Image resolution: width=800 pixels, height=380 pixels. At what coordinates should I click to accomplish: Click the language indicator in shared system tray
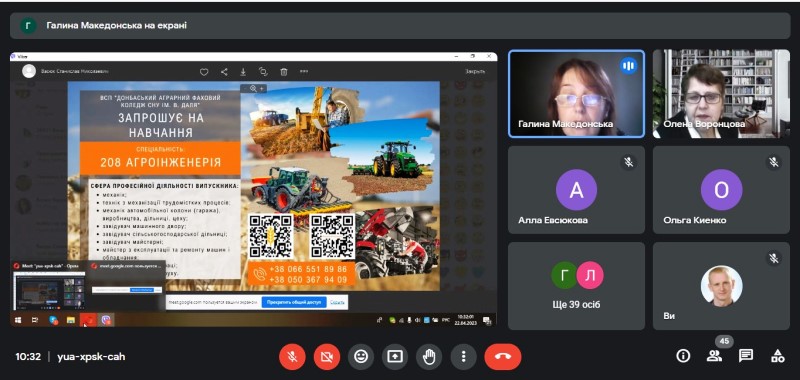tap(445, 320)
